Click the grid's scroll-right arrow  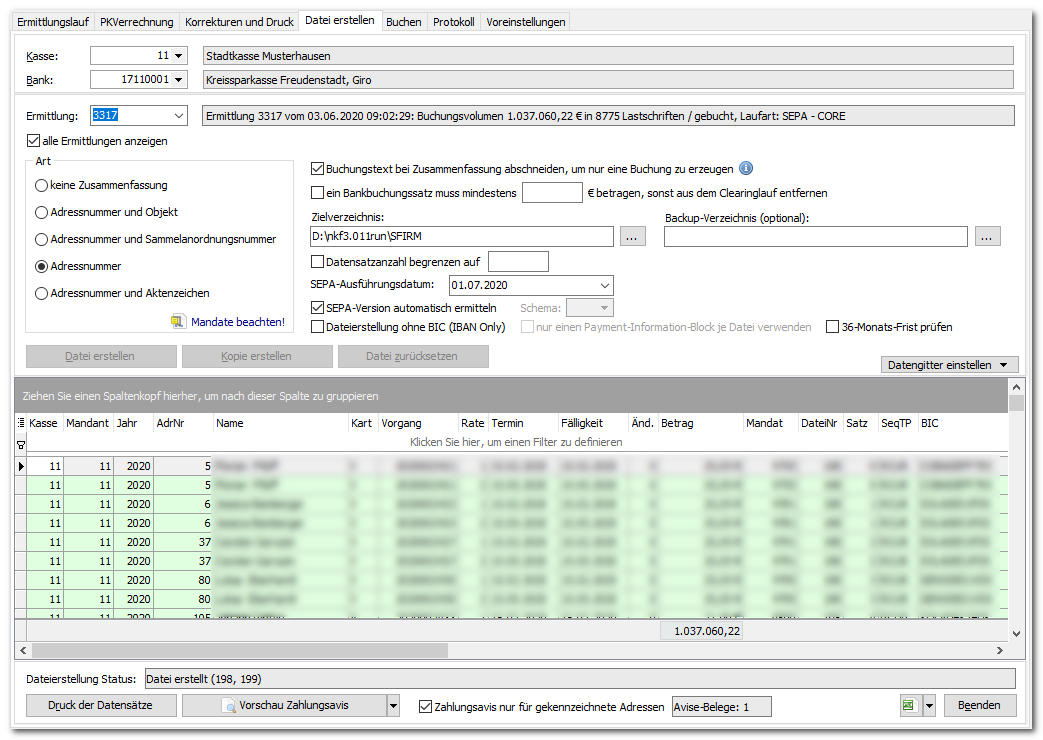pos(1000,650)
